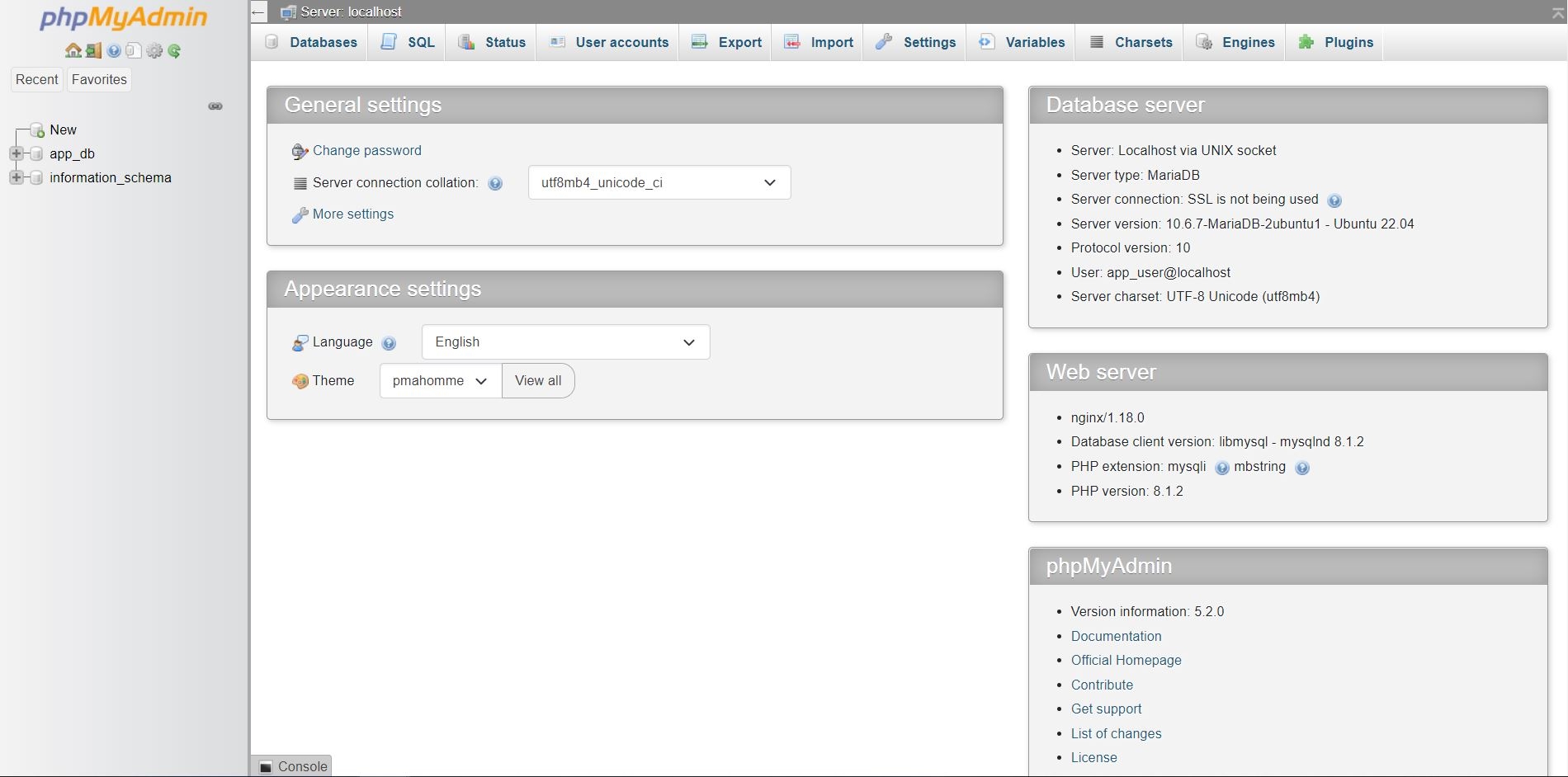Expand the app_db database tree node
The image size is (1568, 777).
(16, 153)
